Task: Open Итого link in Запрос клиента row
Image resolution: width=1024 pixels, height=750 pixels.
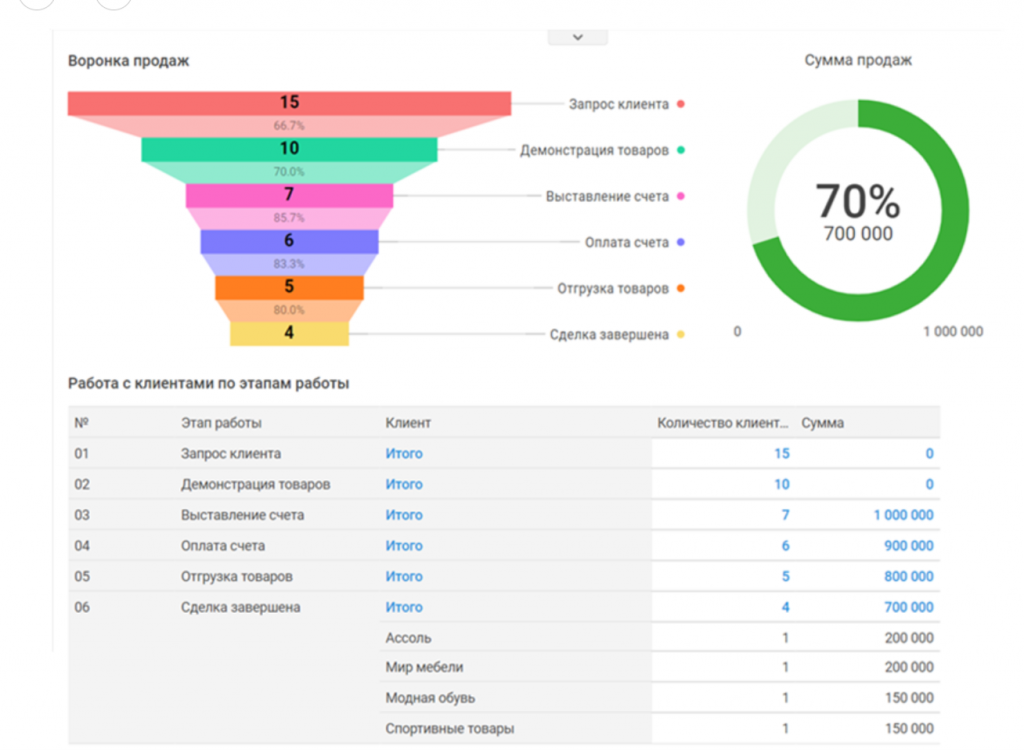Action: click(404, 453)
